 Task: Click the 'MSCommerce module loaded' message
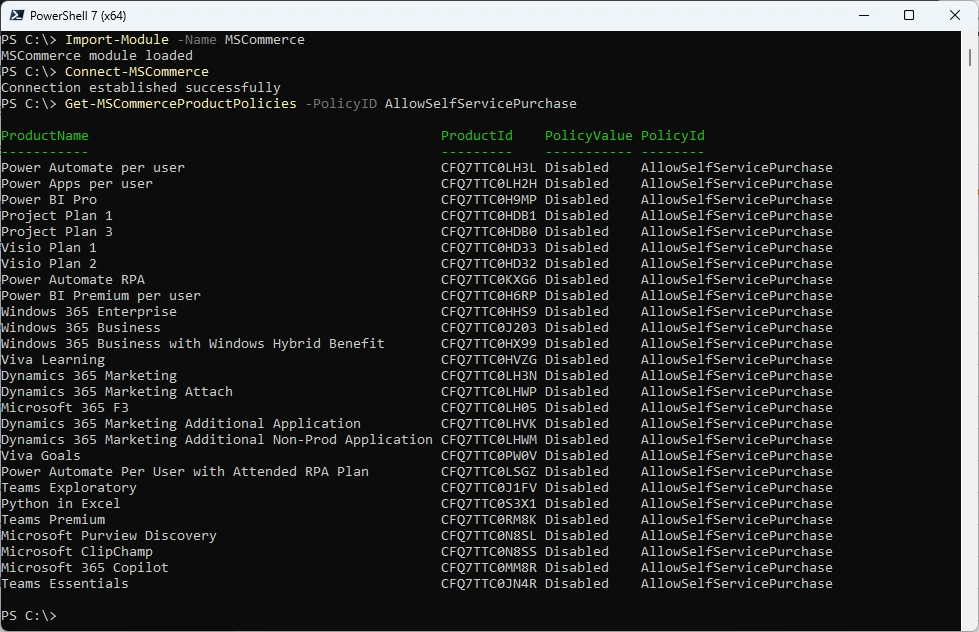coord(97,56)
